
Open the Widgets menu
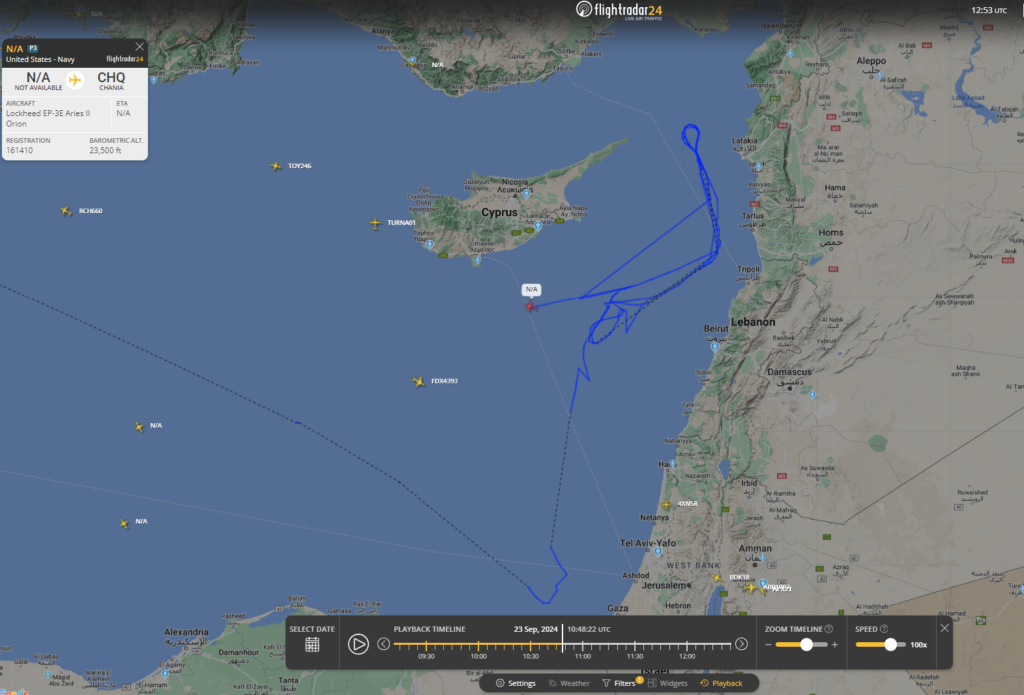(x=667, y=683)
